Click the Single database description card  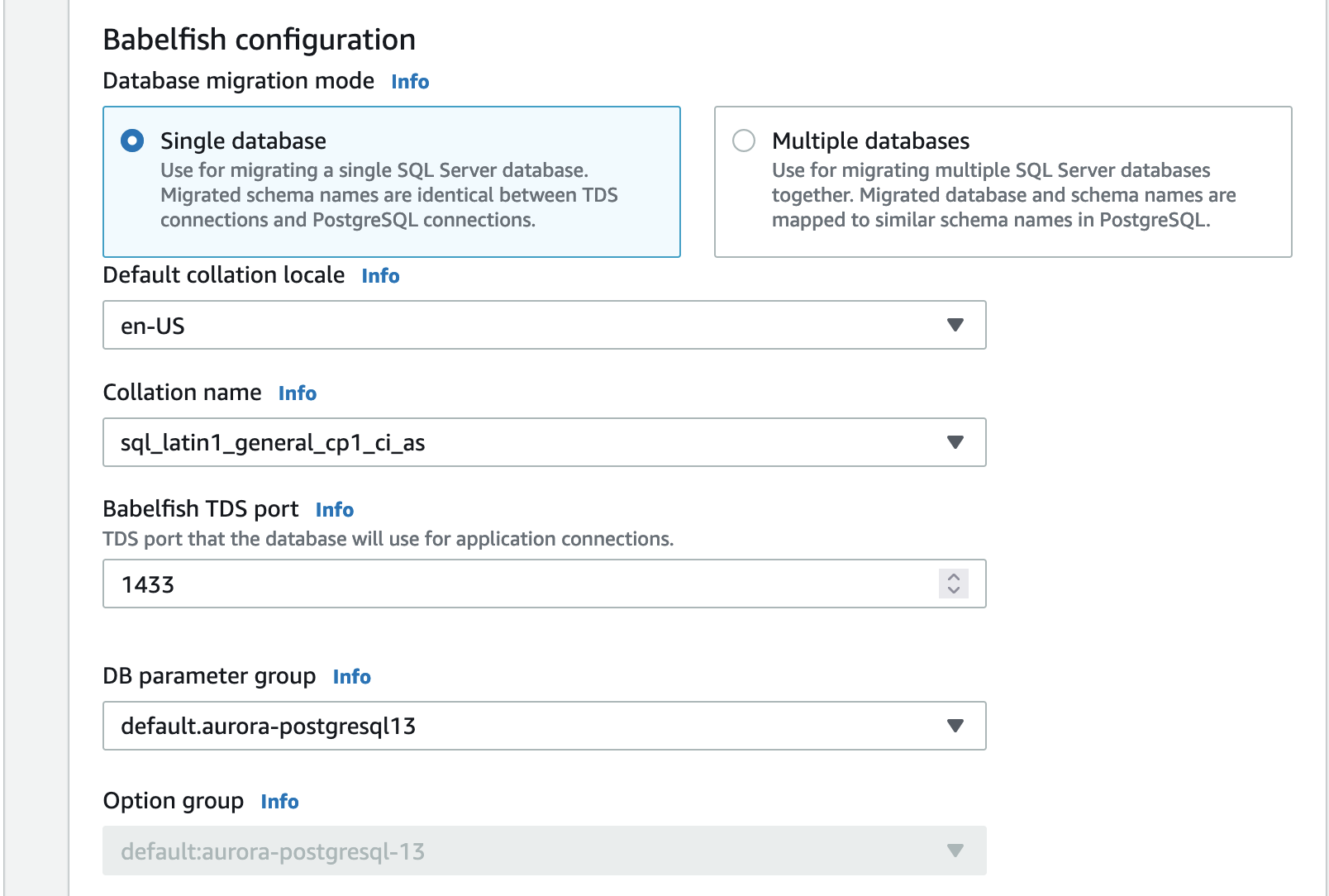(392, 182)
